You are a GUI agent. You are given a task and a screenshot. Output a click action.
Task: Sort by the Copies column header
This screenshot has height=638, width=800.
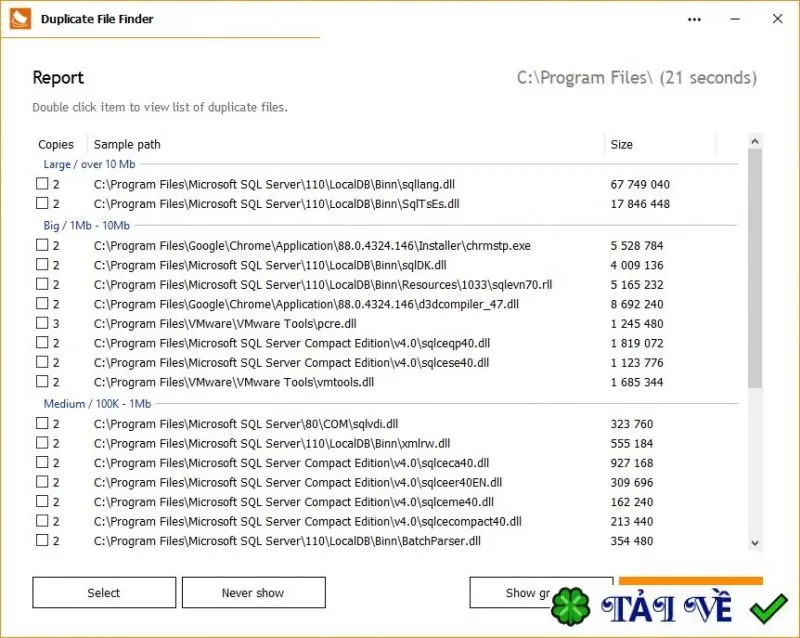pyautogui.click(x=56, y=144)
